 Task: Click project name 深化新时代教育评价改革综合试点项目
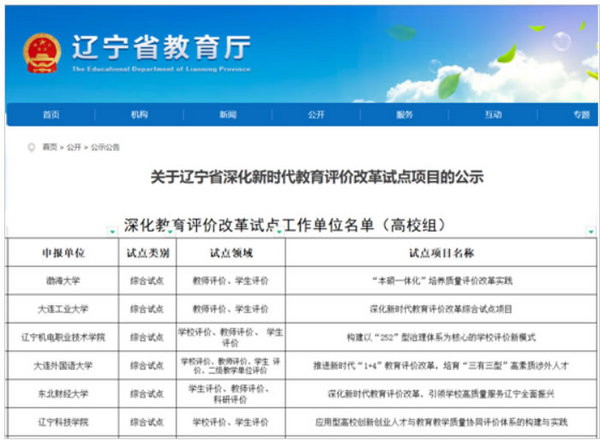441,309
